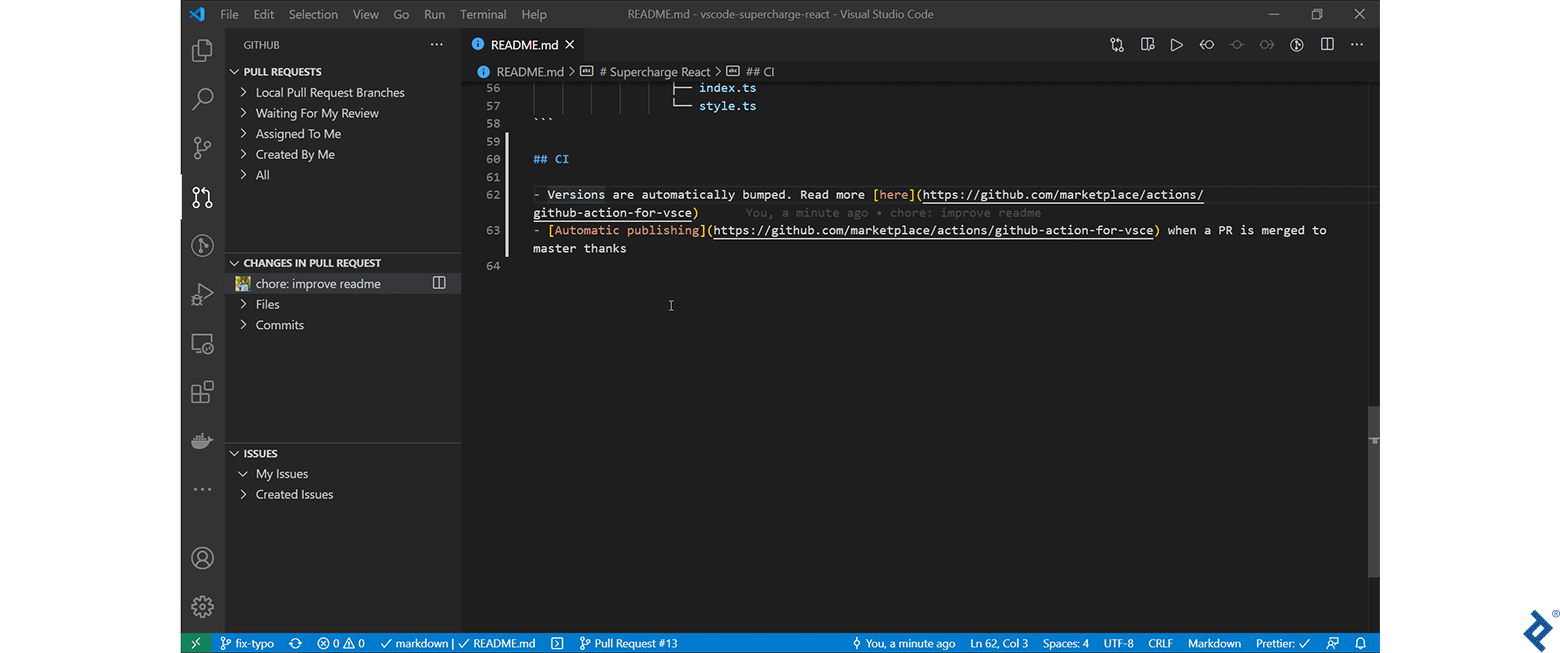Click Pull Request #13 in status bar
1560x653 pixels.
(628, 643)
